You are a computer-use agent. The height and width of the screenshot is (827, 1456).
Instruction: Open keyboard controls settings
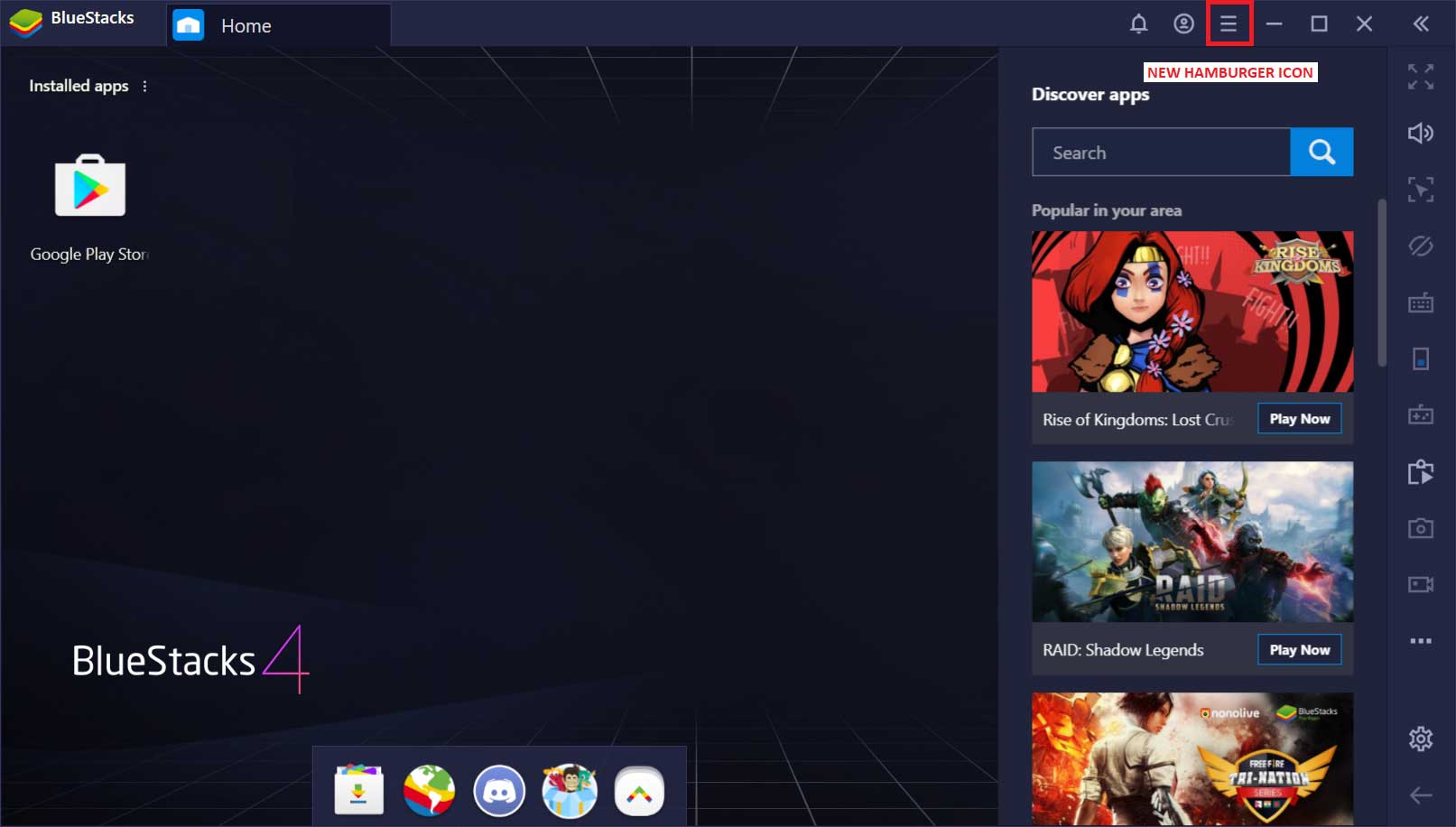click(x=1420, y=304)
